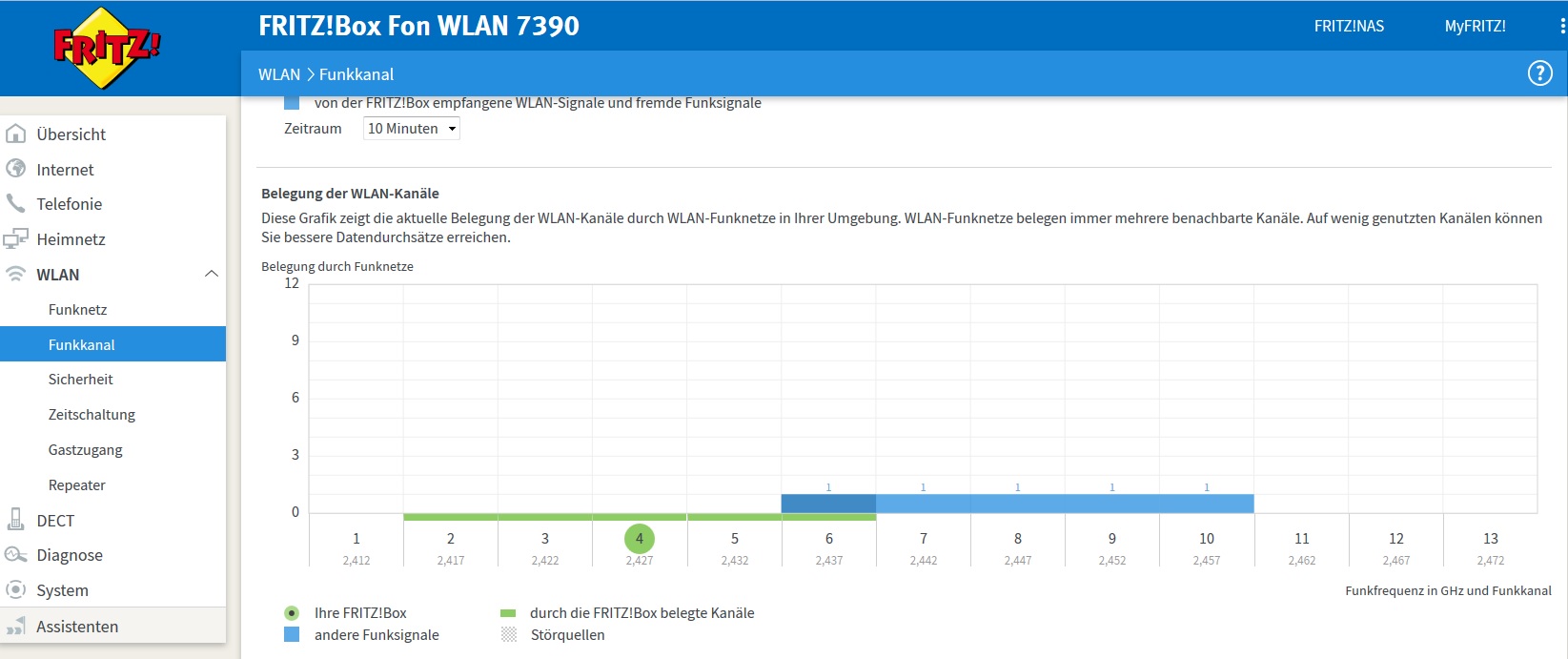The height and width of the screenshot is (659, 1568).
Task: Click the blue 'andere Funksignale' legend swatch
Action: [x=292, y=634]
